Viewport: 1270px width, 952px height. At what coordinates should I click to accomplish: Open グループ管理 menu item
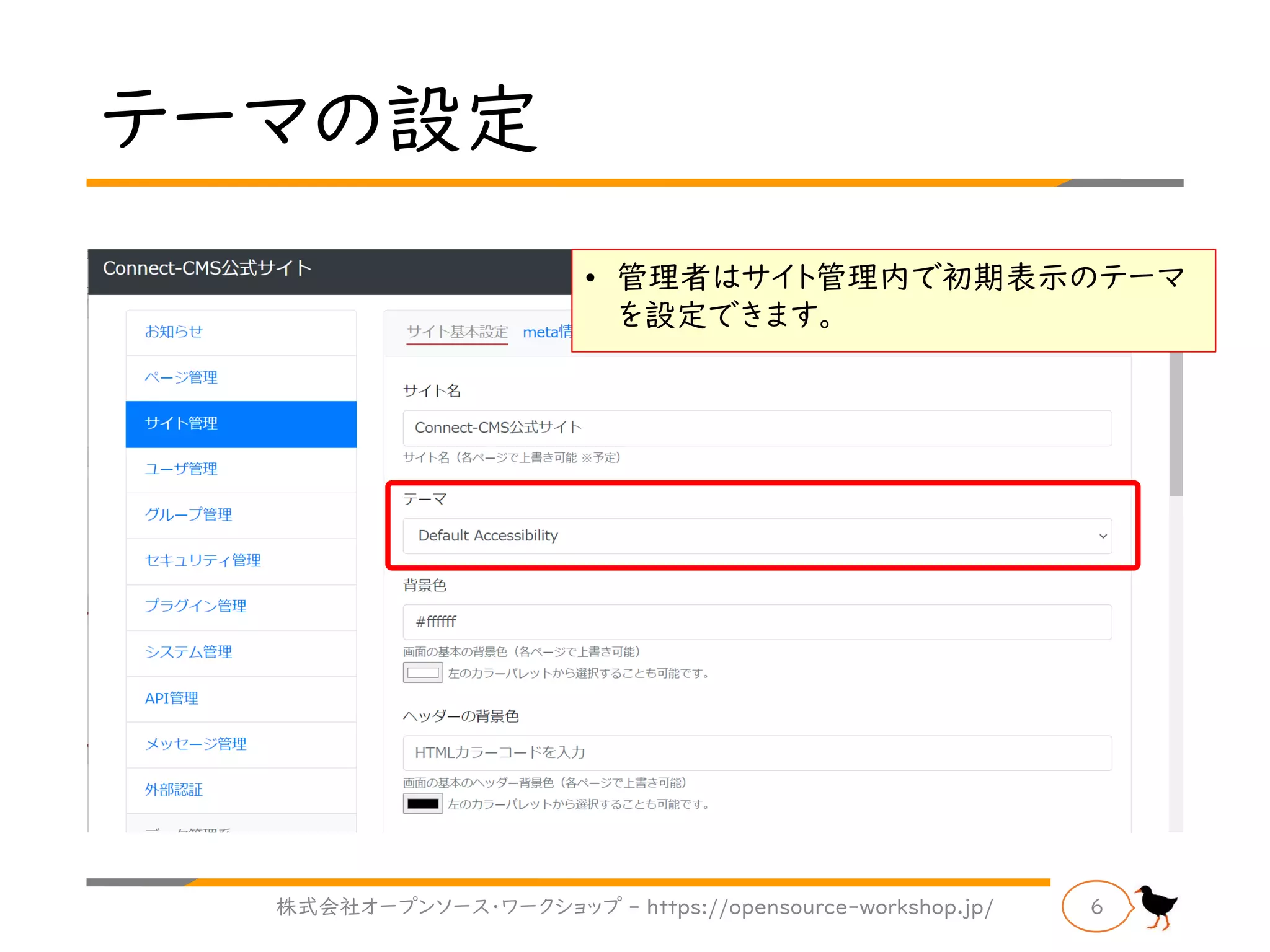241,516
